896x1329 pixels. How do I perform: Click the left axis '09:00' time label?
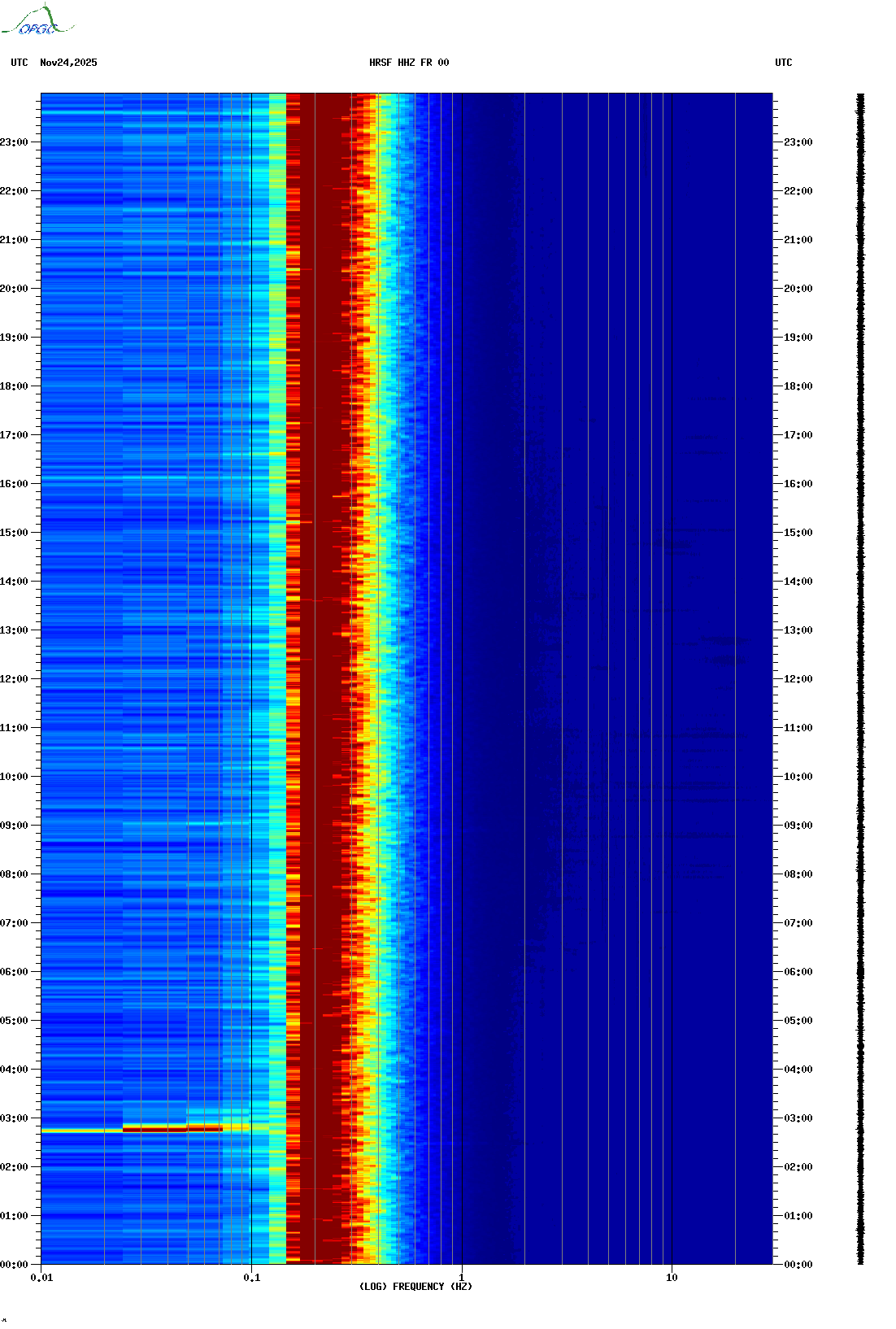14,826
